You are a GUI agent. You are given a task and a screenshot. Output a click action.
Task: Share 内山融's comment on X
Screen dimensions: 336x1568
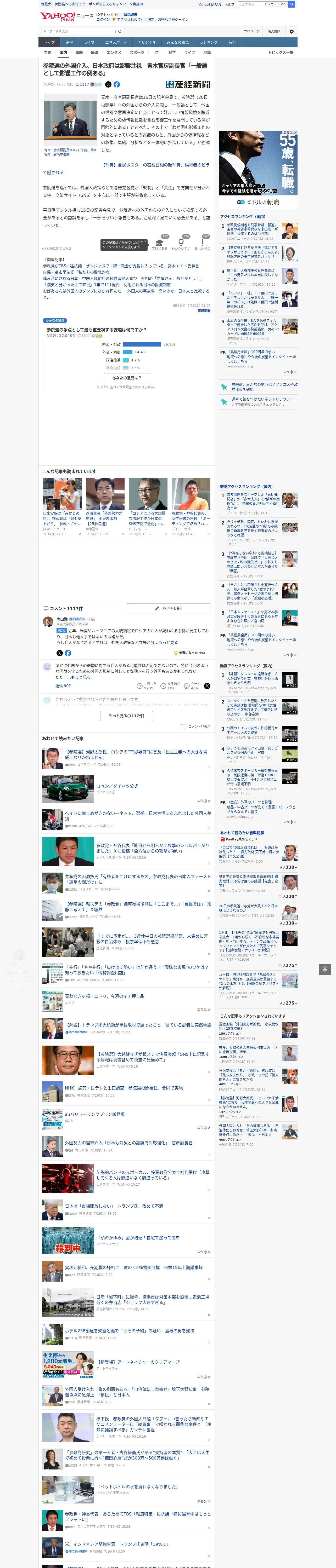pos(59,653)
